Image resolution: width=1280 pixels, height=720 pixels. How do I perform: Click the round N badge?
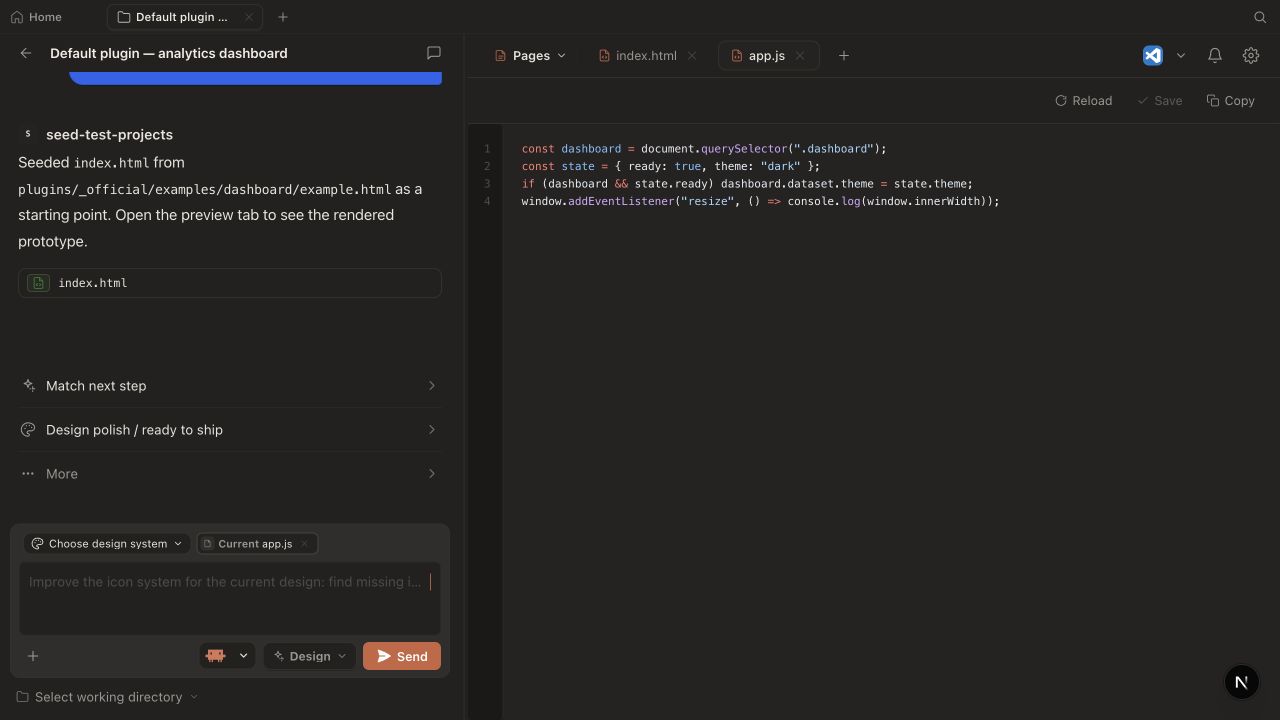point(1241,682)
